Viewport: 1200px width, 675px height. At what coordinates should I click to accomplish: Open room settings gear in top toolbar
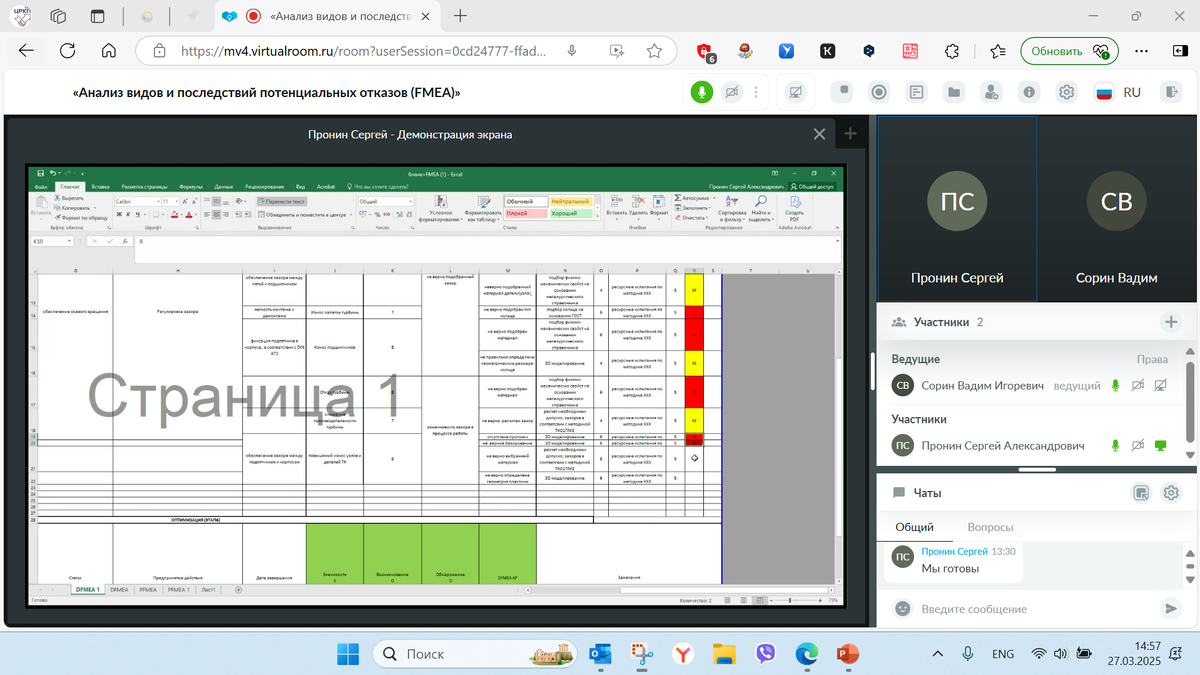point(1067,92)
